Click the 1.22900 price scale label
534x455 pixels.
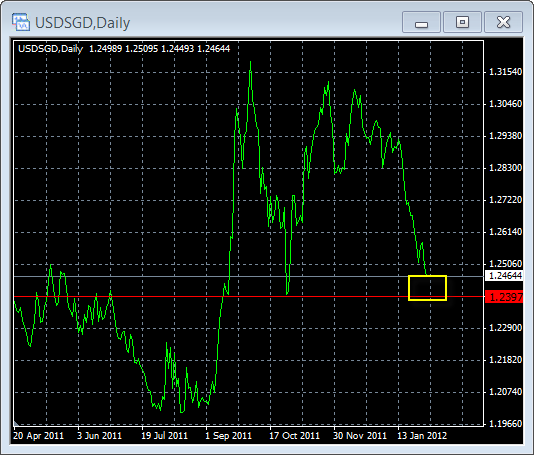(505, 328)
